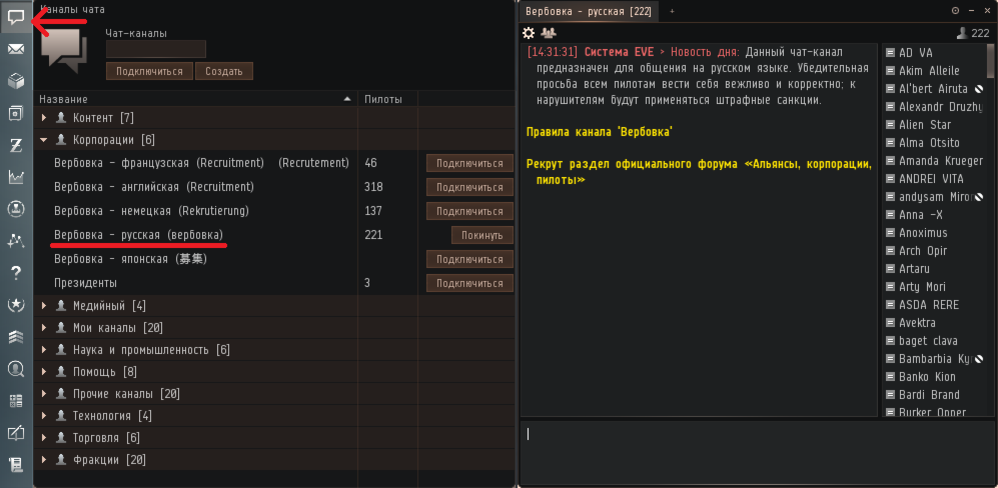This screenshot has width=998, height=488.
Task: Click the star laurel icon in sidebar
Action: [x=16, y=305]
